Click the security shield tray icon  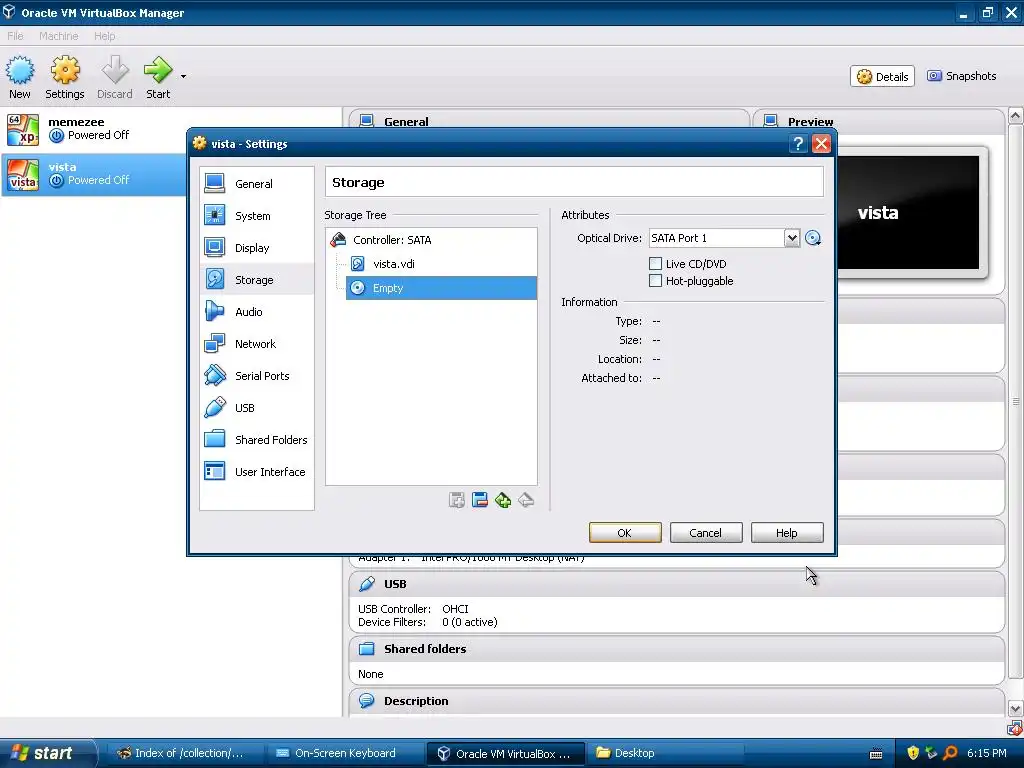point(912,753)
